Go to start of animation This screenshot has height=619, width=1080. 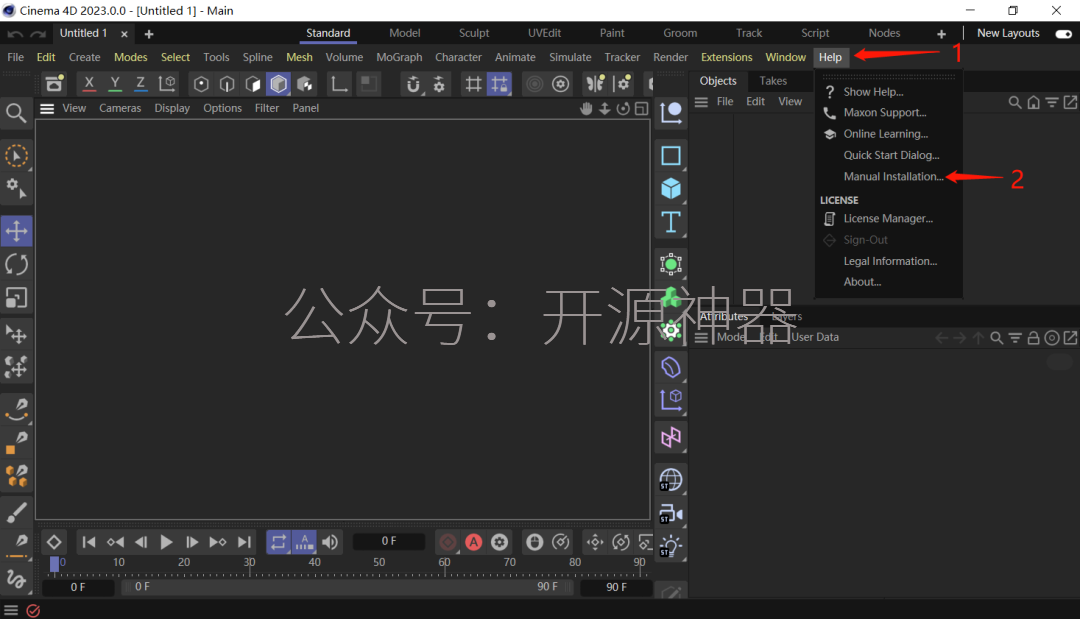89,542
